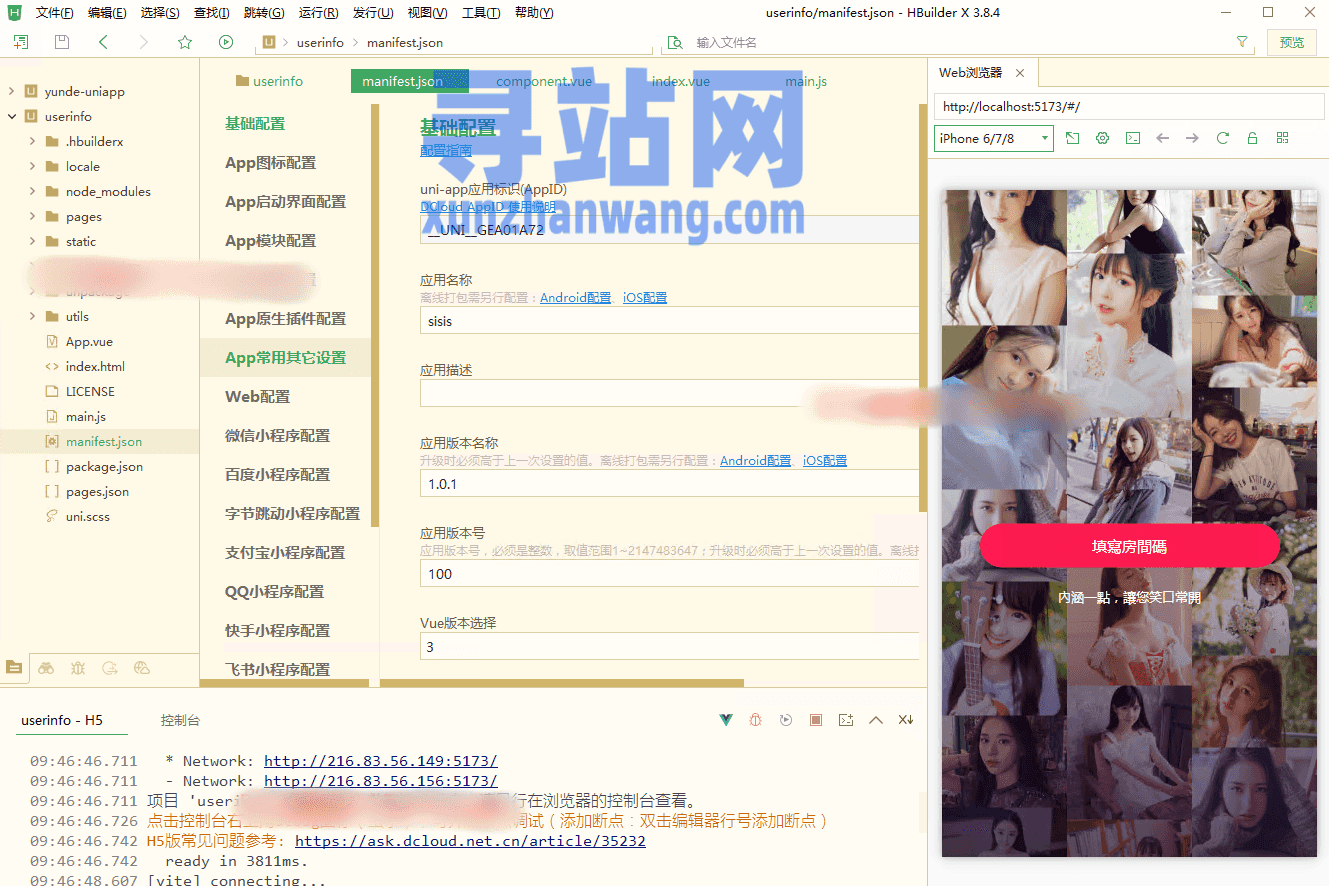Go back in the built-in web browser
This screenshot has width=1329, height=886.
pos(1162,138)
